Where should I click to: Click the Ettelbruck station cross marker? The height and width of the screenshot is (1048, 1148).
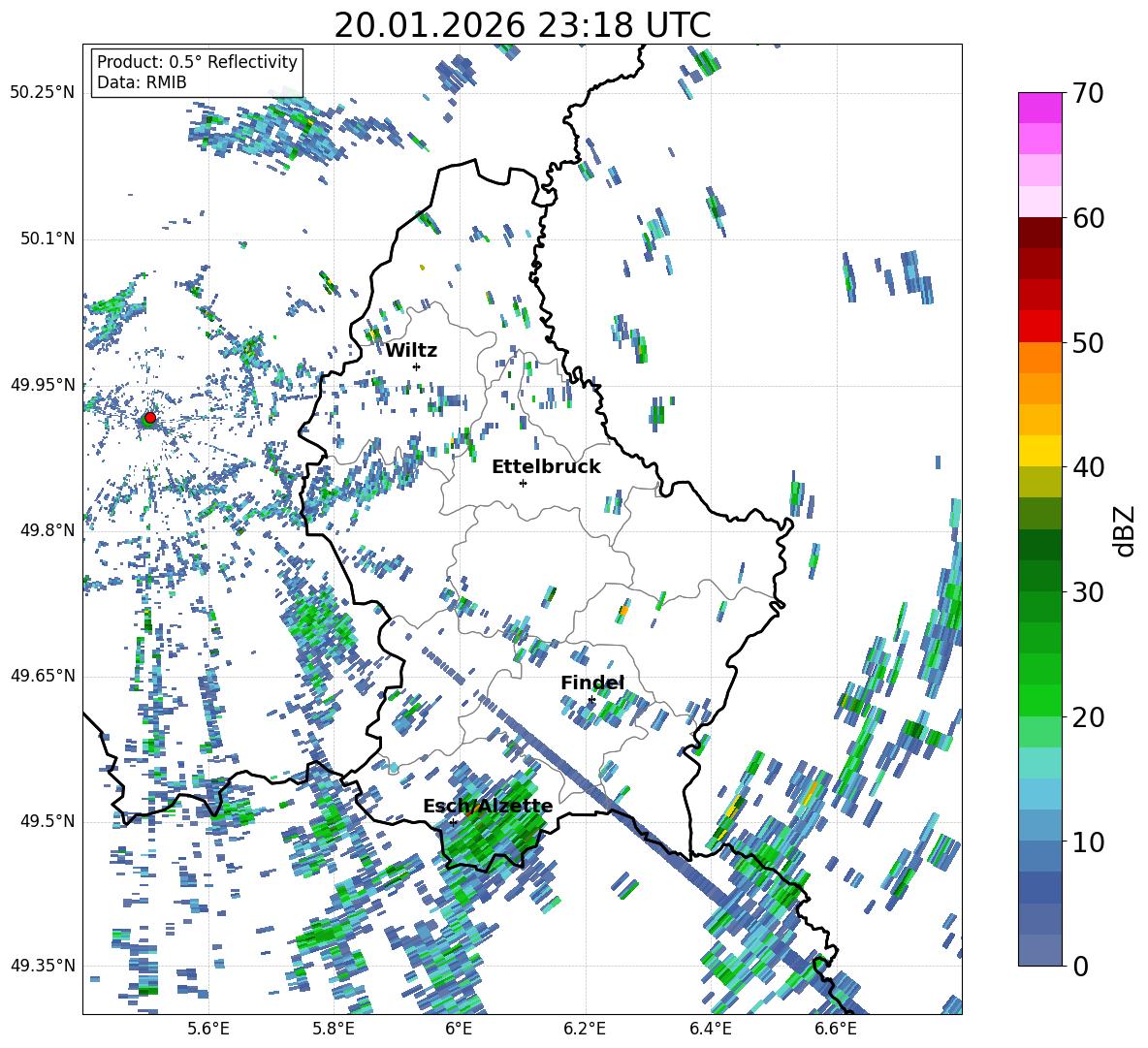click(x=523, y=483)
